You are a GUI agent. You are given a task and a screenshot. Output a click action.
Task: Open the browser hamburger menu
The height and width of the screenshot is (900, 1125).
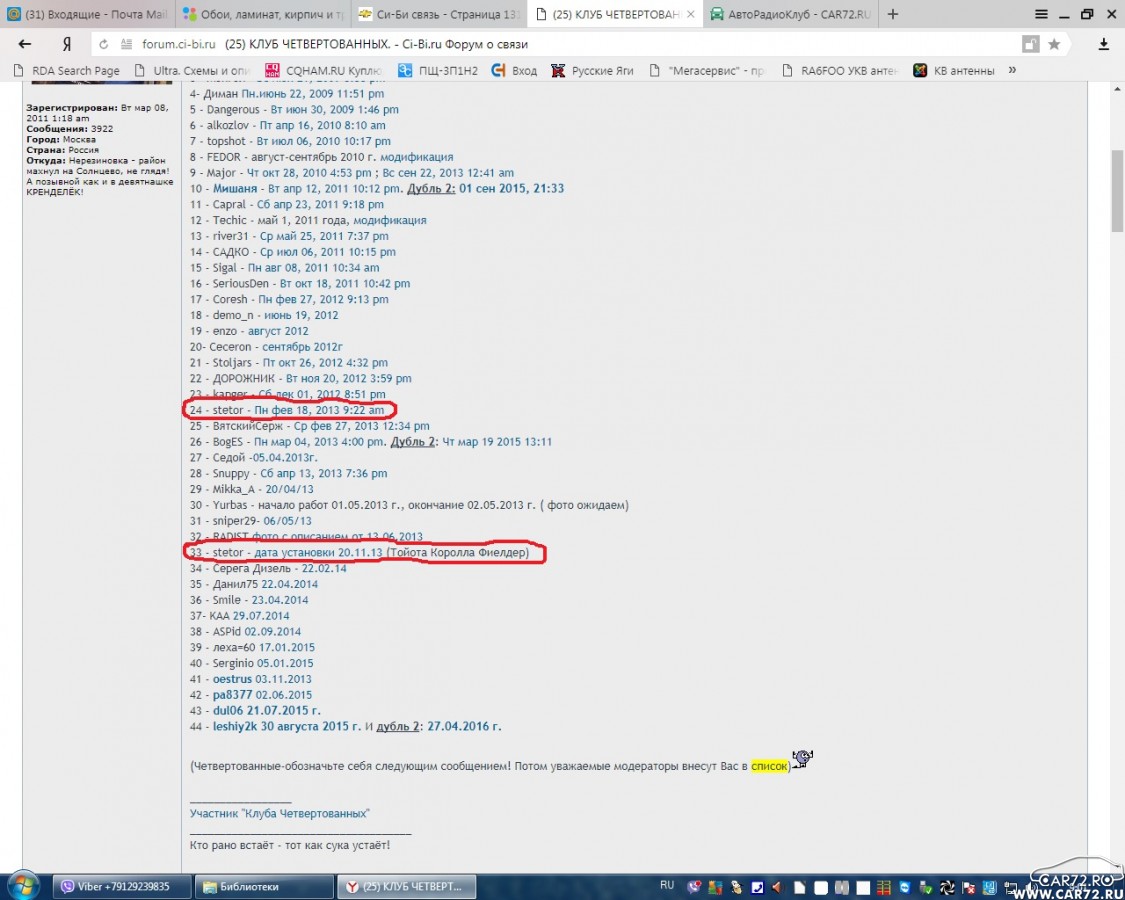[1041, 14]
